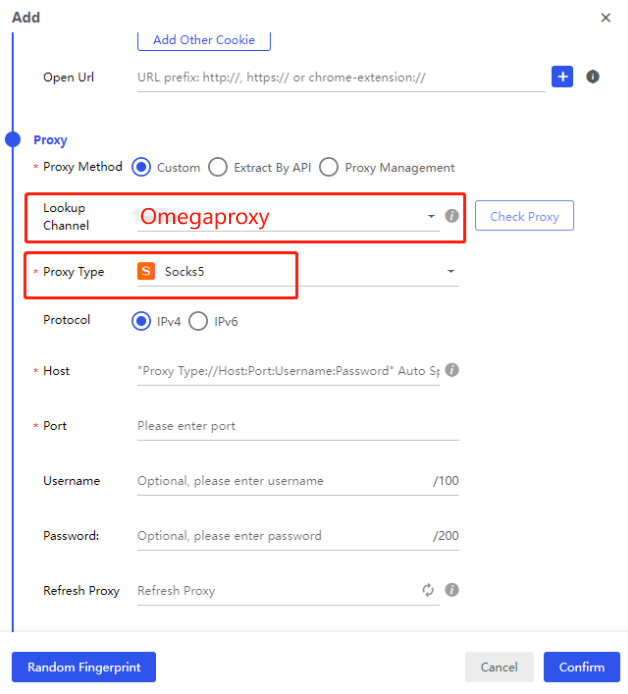This screenshot has height=694, width=628.
Task: Expand the Lookup Channel dropdown arrow
Action: tap(431, 216)
